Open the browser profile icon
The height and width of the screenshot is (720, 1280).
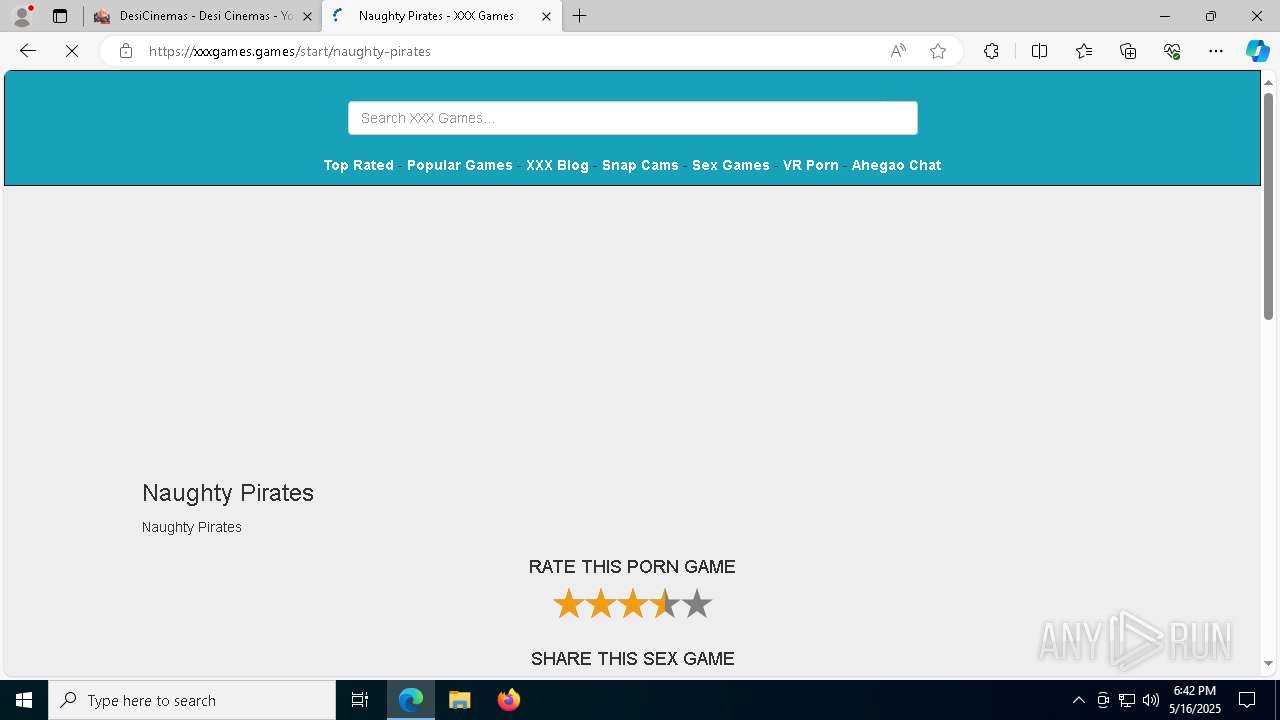[22, 16]
